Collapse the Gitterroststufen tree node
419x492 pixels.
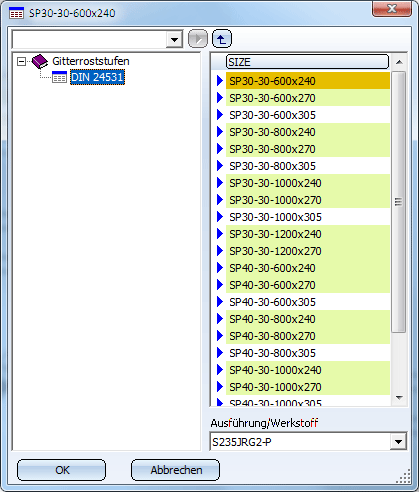(x=21, y=61)
